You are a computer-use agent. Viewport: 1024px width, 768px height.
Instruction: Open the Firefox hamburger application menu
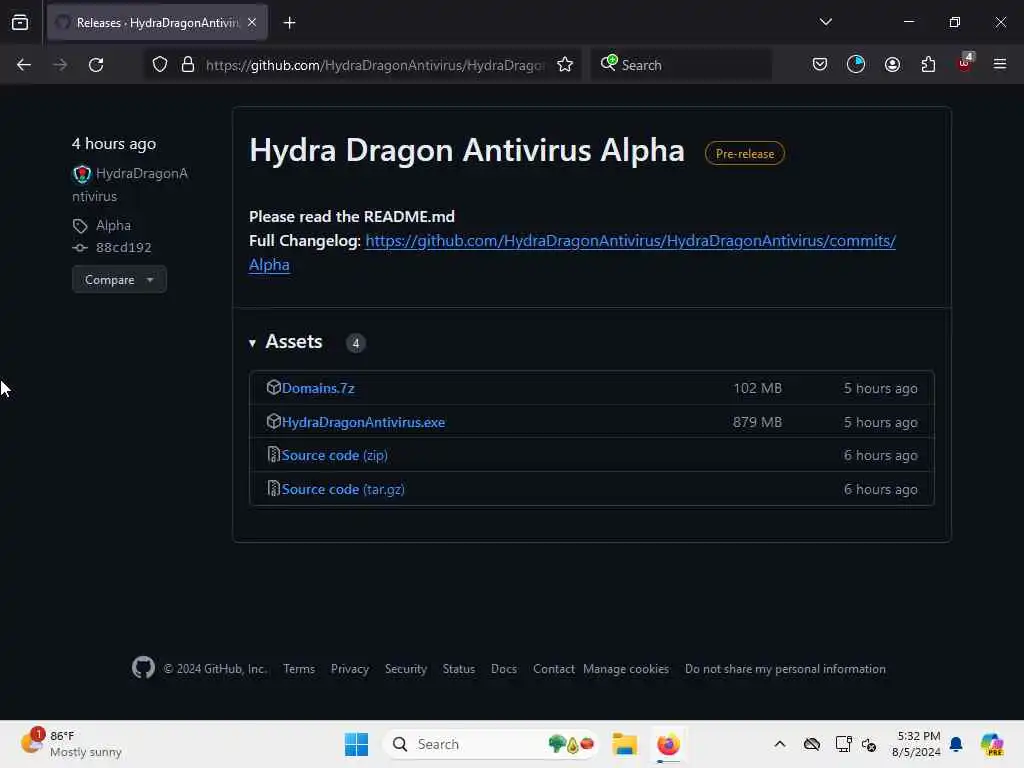tap(1000, 64)
